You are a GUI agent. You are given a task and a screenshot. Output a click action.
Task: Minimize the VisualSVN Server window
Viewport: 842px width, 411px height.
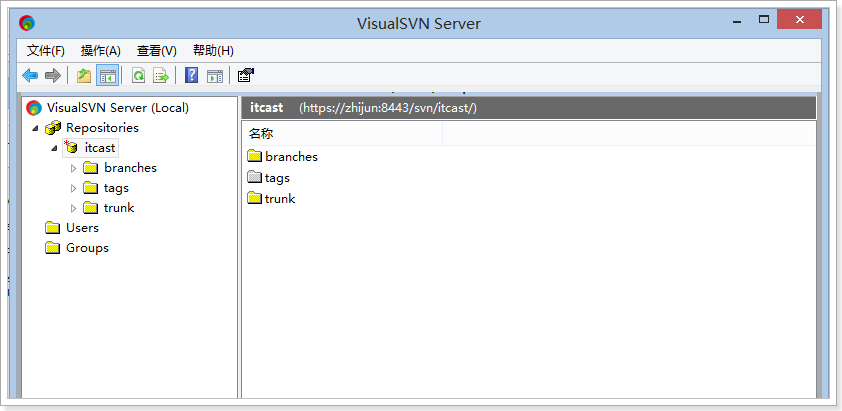coord(737,21)
